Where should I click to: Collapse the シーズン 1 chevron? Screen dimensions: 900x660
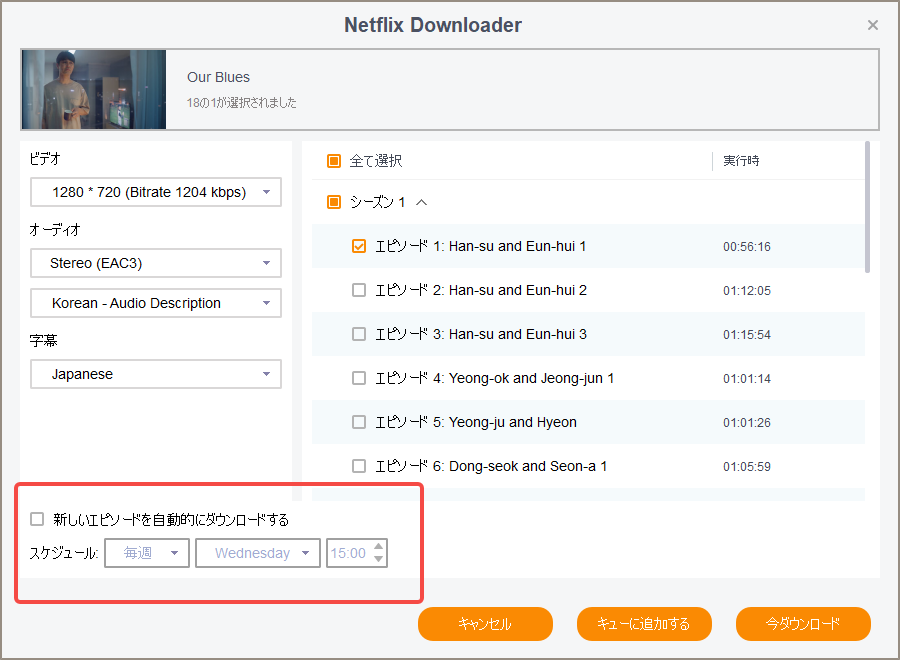[422, 202]
